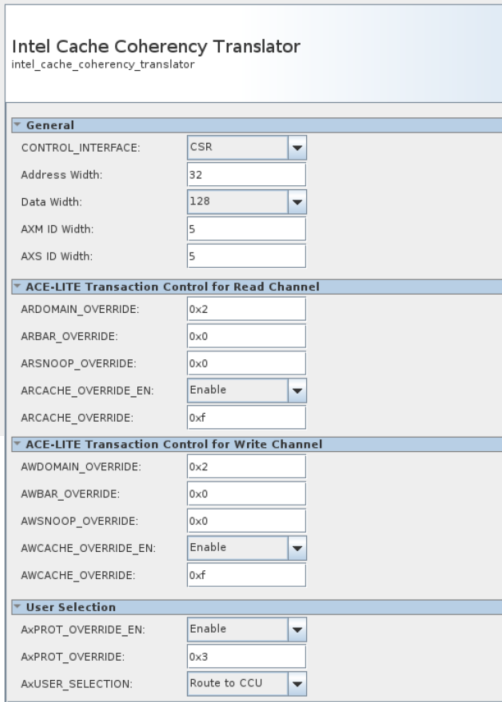The height and width of the screenshot is (702, 502).
Task: Click the Address Width field
Action: [246, 175]
